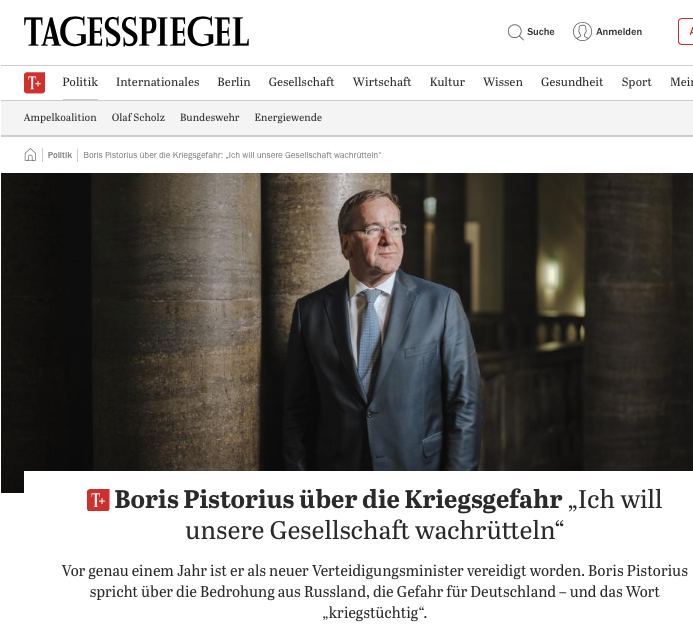693x626 pixels.
Task: Follow the Ampelkoalition topic link
Action: pyautogui.click(x=60, y=118)
